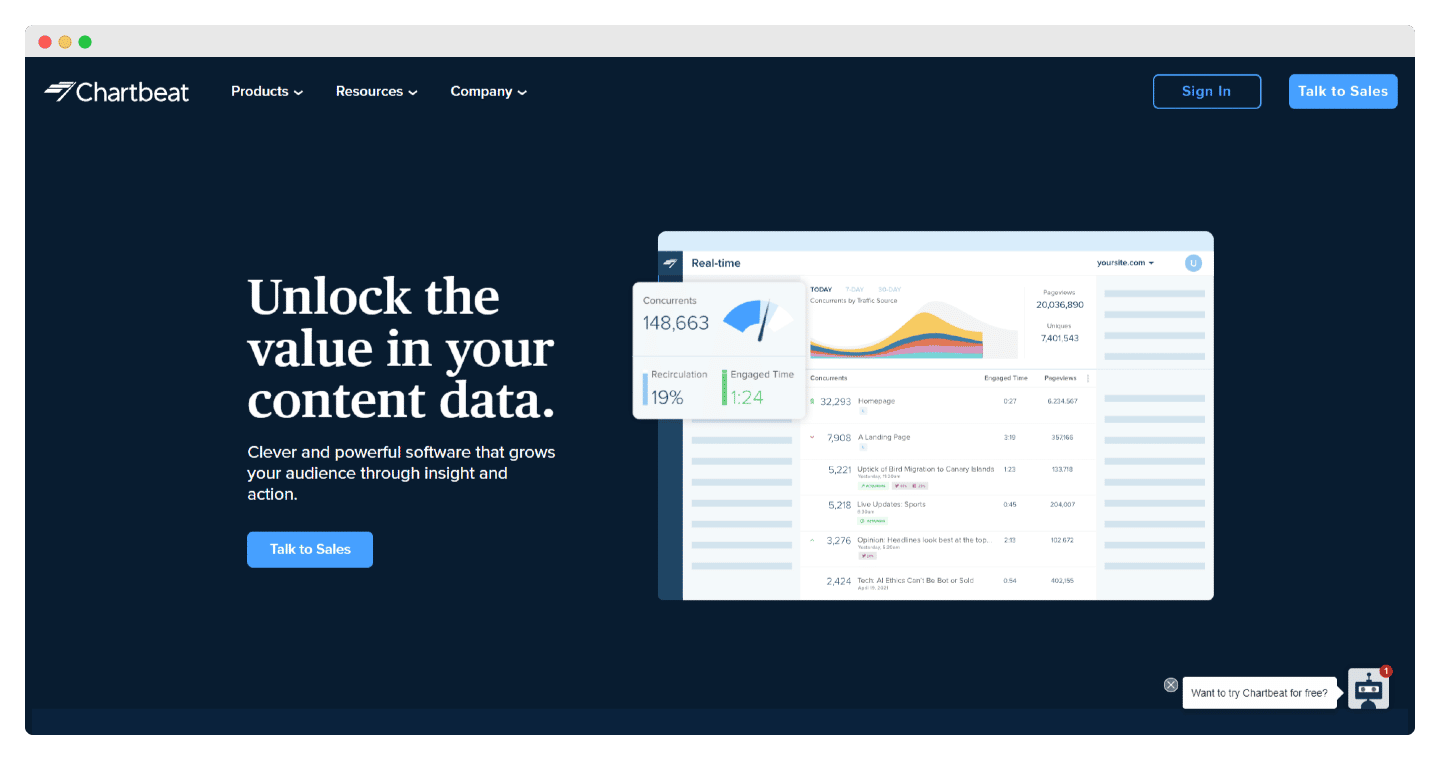This screenshot has height=760, width=1440.
Task: Click the user avatar 'U' in dashboard
Action: coord(1193,263)
